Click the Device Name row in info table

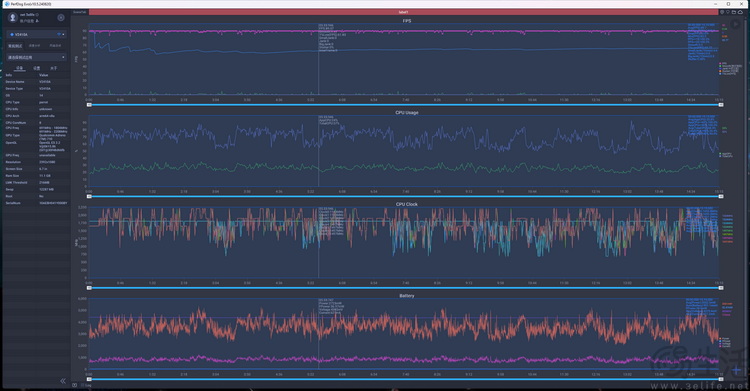[x=36, y=82]
